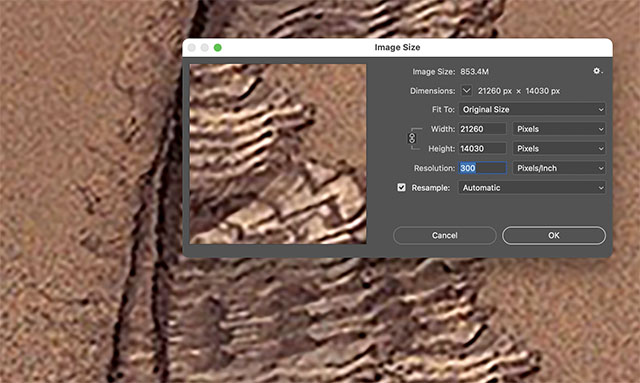The height and width of the screenshot is (383, 640).
Task: Expand the Dimensions units chevron
Action: coord(467,90)
